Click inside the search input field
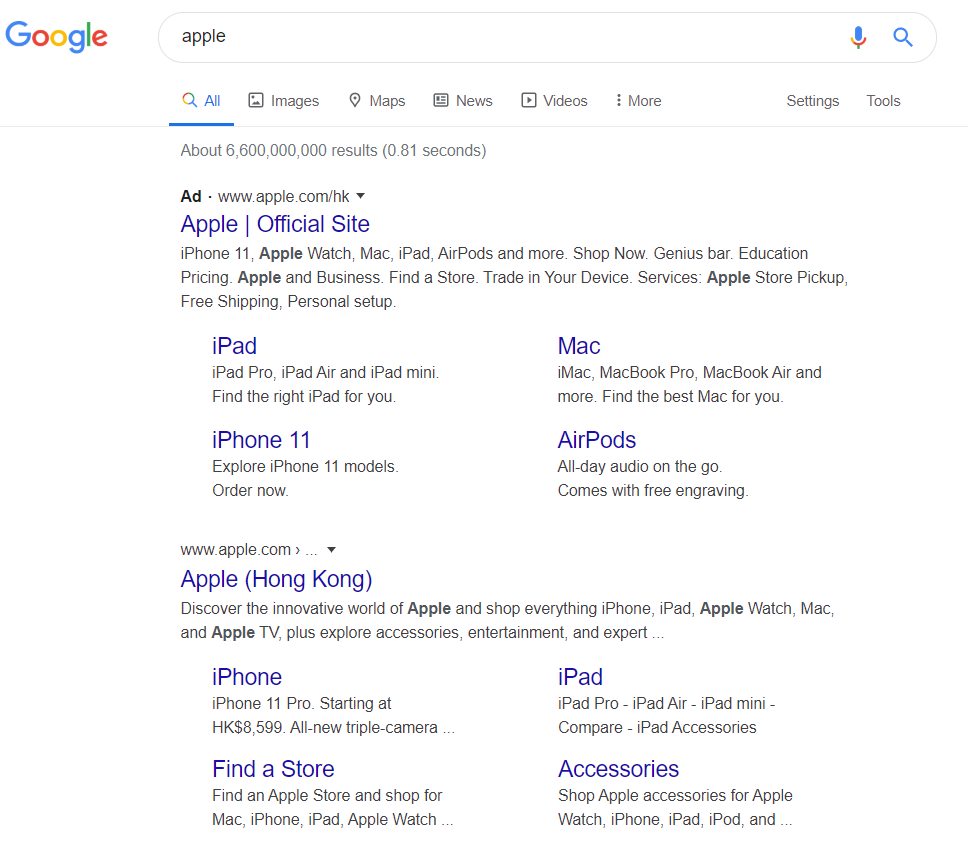968x846 pixels. [x=506, y=37]
